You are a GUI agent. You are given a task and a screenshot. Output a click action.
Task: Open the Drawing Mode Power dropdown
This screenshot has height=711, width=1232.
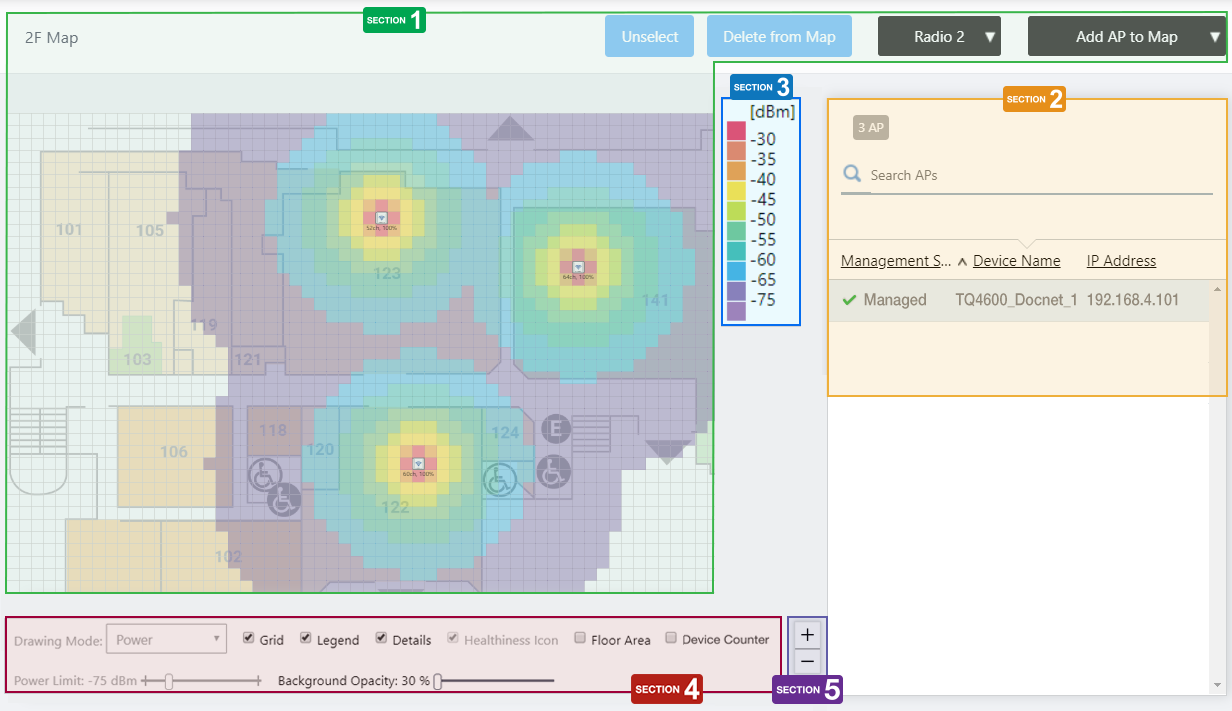(x=168, y=640)
